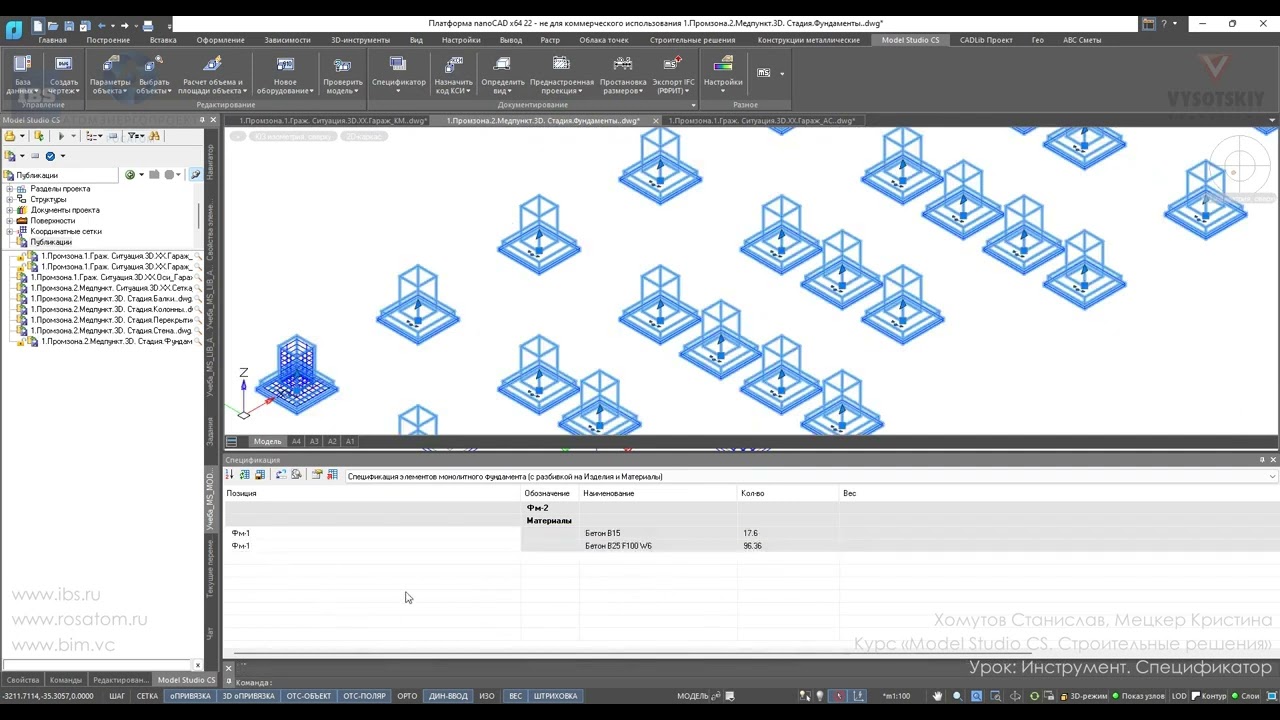
Task: Toggle ДИН-ВВОД dynamic input
Action: click(x=448, y=696)
